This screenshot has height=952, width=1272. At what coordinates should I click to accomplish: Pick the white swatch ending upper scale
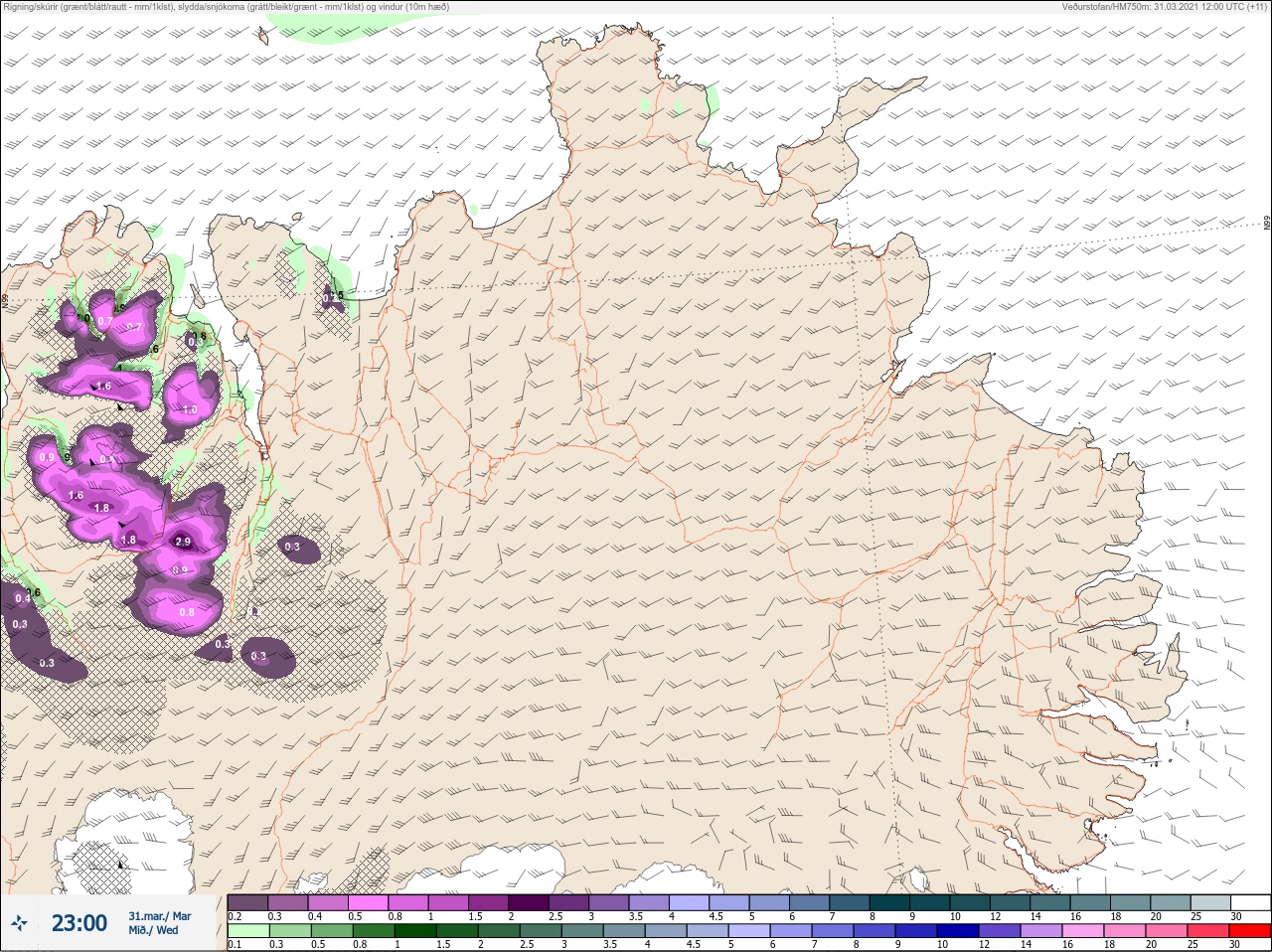1249,902
